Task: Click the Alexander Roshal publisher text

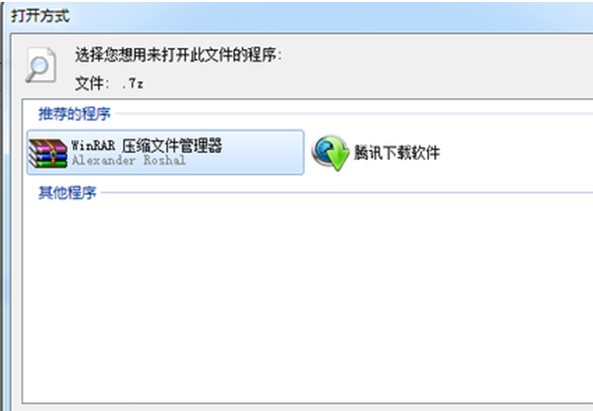Action: (x=129, y=160)
